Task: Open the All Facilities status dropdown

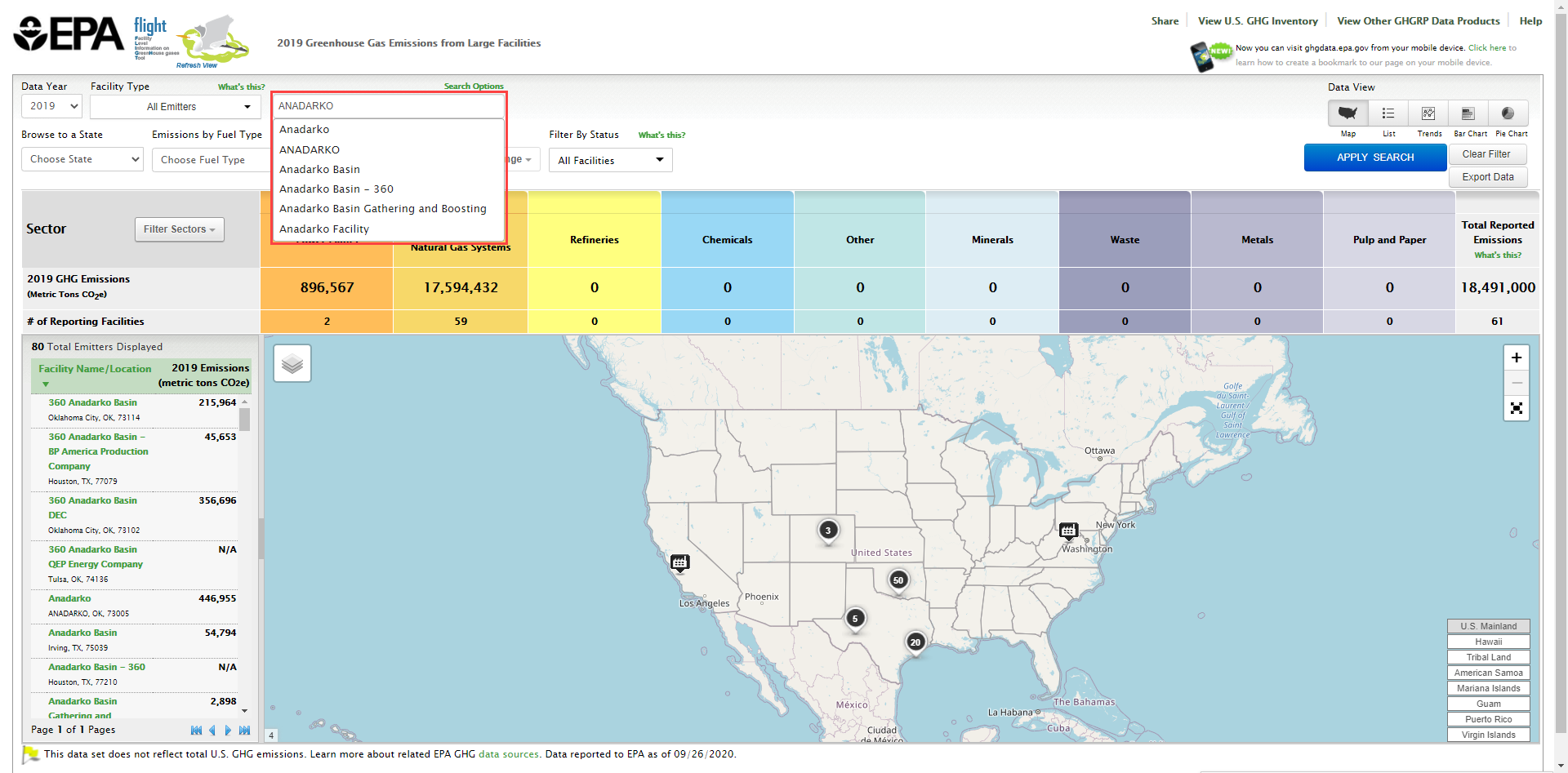Action: (610, 161)
